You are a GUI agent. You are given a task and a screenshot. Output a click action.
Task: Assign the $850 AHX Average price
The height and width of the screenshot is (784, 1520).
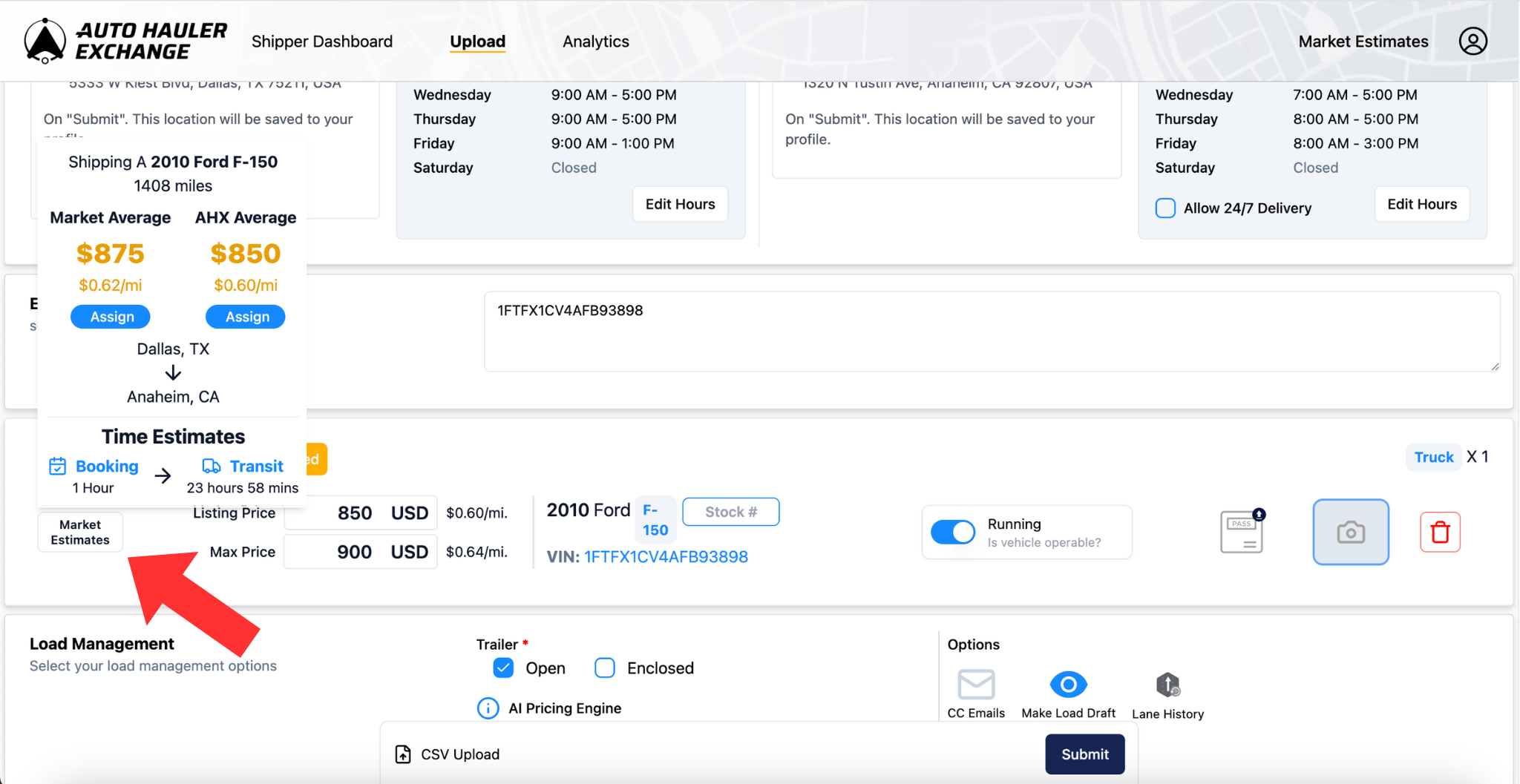[245, 317]
